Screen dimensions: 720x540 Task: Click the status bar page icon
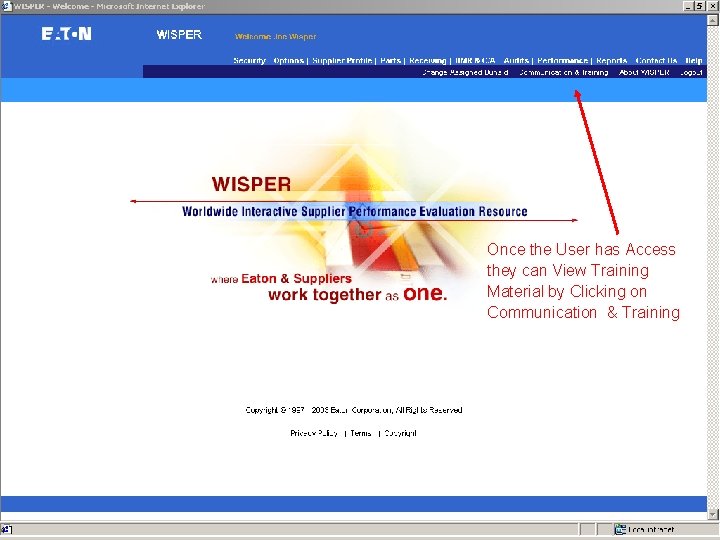[6, 530]
